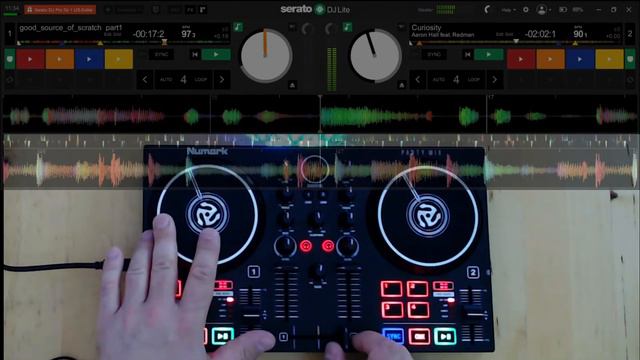Trigger blue hot cue on deck 1
The image size is (640, 360).
point(89,59)
